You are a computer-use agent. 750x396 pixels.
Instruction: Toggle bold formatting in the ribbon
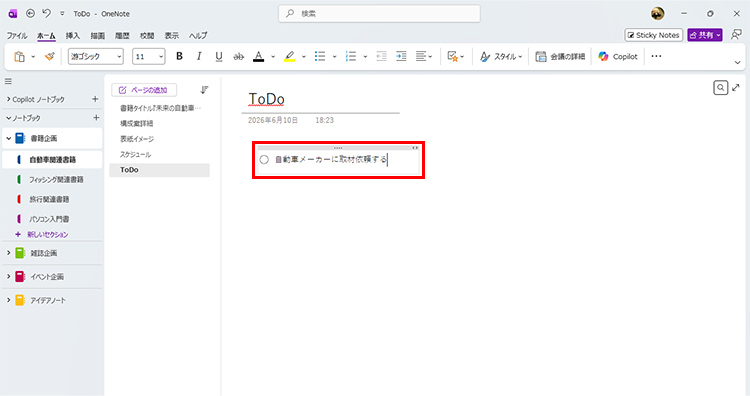click(179, 56)
